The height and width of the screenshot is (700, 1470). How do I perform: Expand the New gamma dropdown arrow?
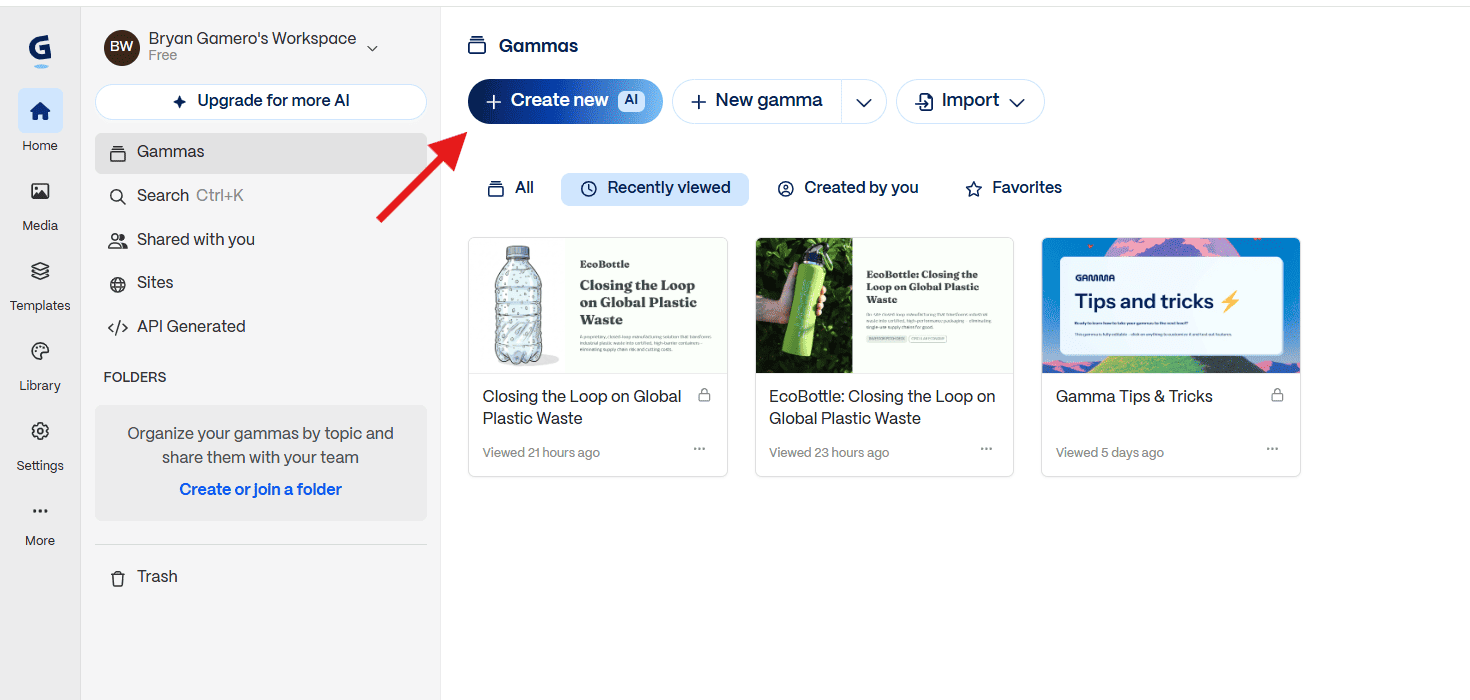pos(864,102)
